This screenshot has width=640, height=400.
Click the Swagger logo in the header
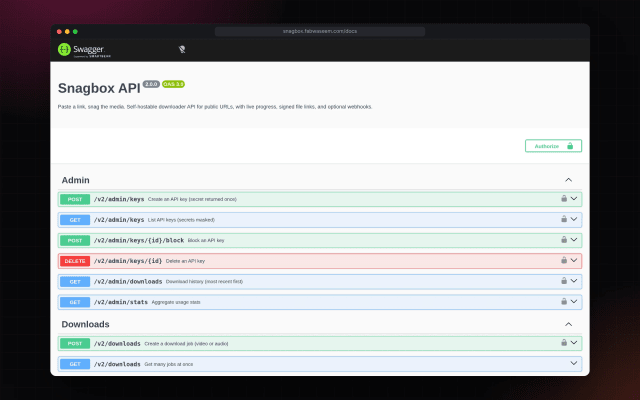click(x=84, y=50)
